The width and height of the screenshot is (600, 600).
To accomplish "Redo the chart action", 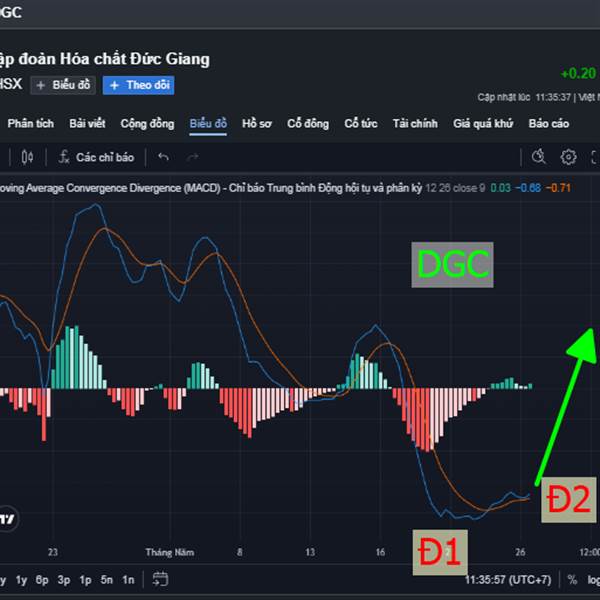I will 192,157.
